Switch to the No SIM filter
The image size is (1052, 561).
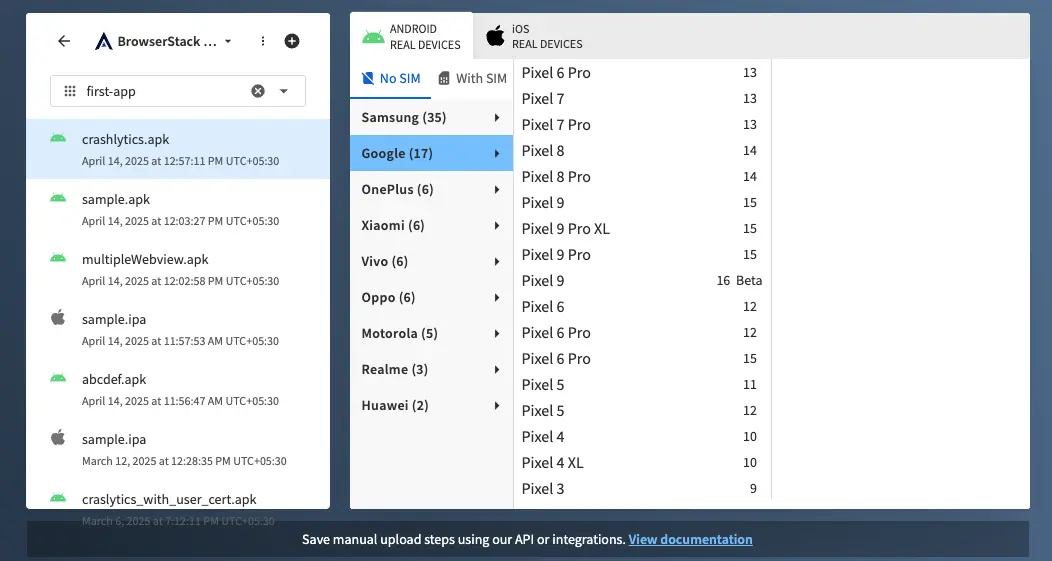click(391, 78)
